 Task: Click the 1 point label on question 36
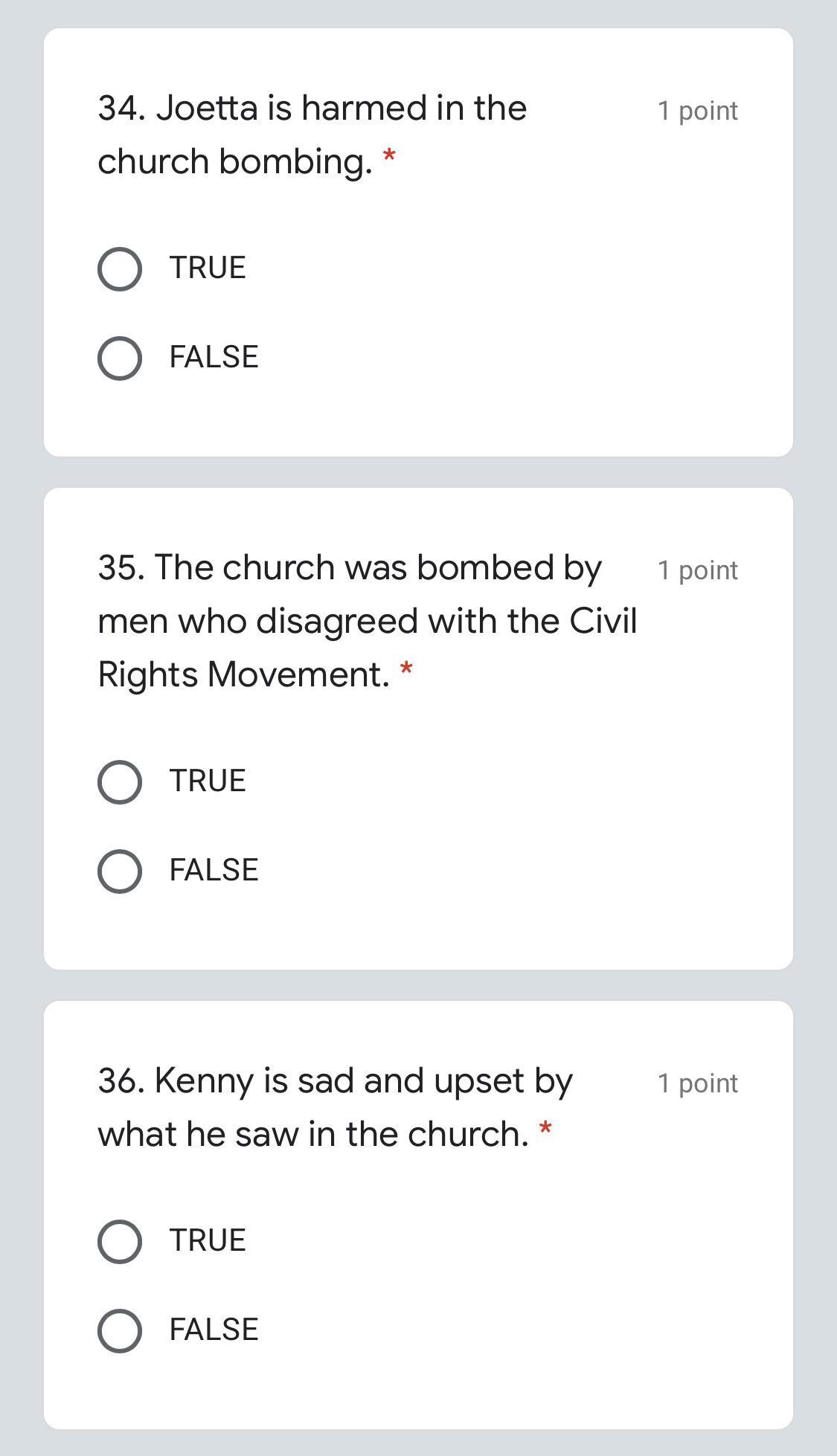pyautogui.click(x=697, y=1083)
